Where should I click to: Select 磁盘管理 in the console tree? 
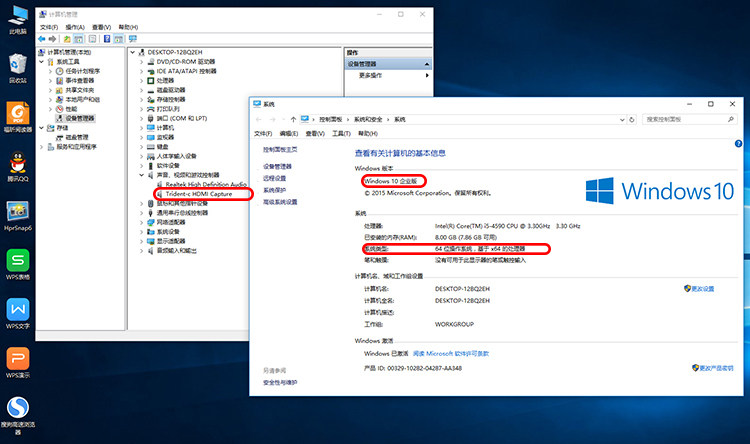77,137
